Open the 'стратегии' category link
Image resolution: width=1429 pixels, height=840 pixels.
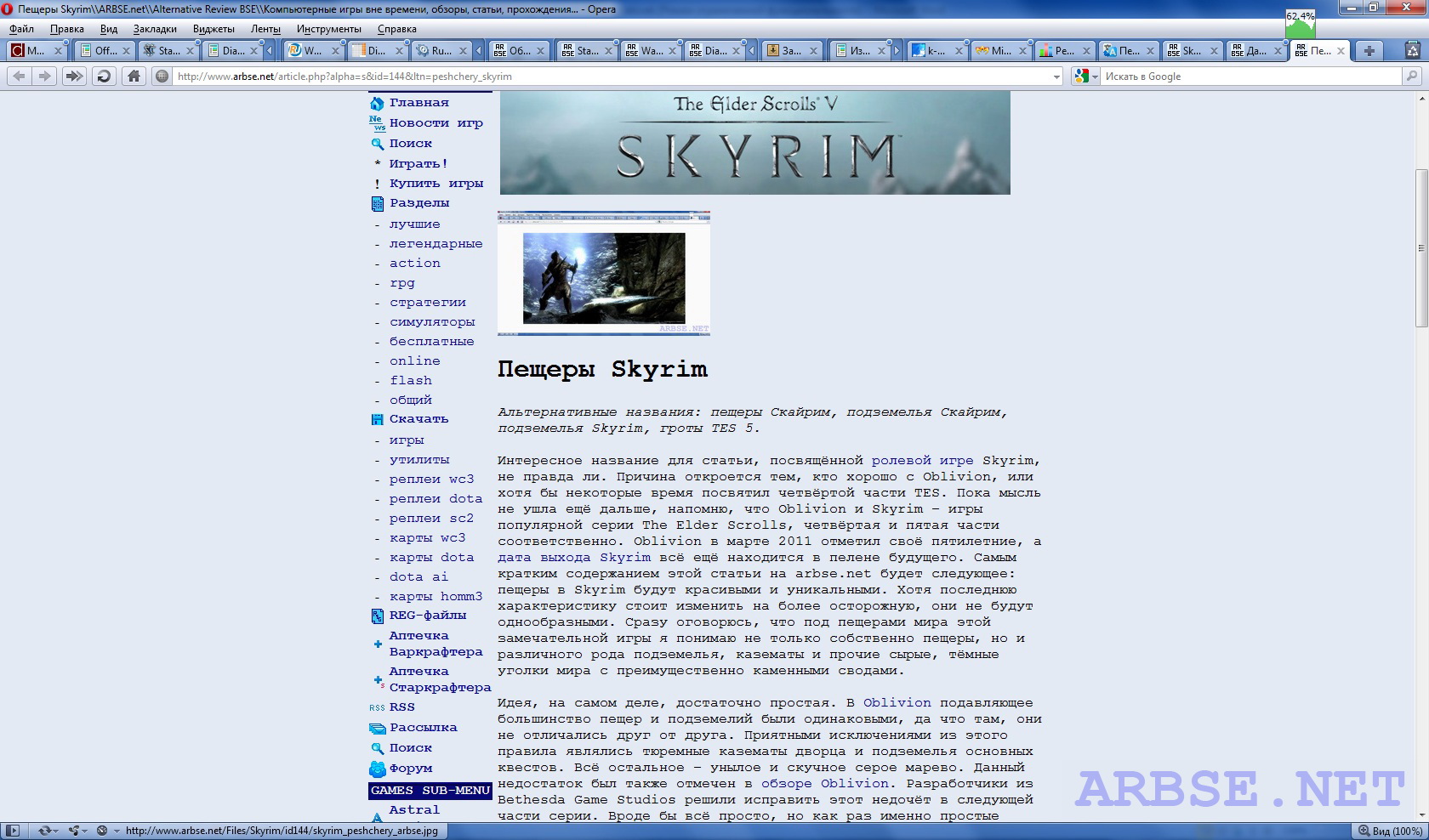coord(428,303)
